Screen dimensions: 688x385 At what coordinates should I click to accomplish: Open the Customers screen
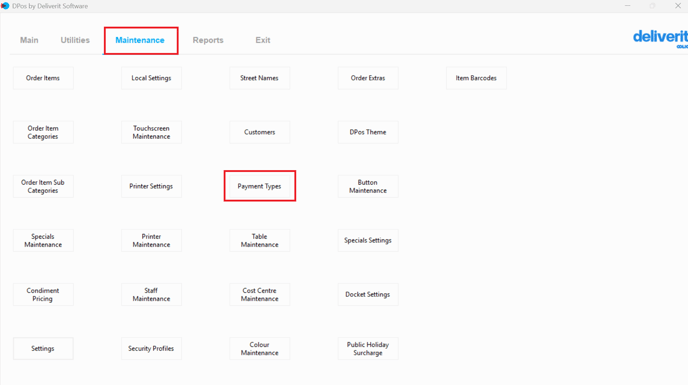[259, 132]
